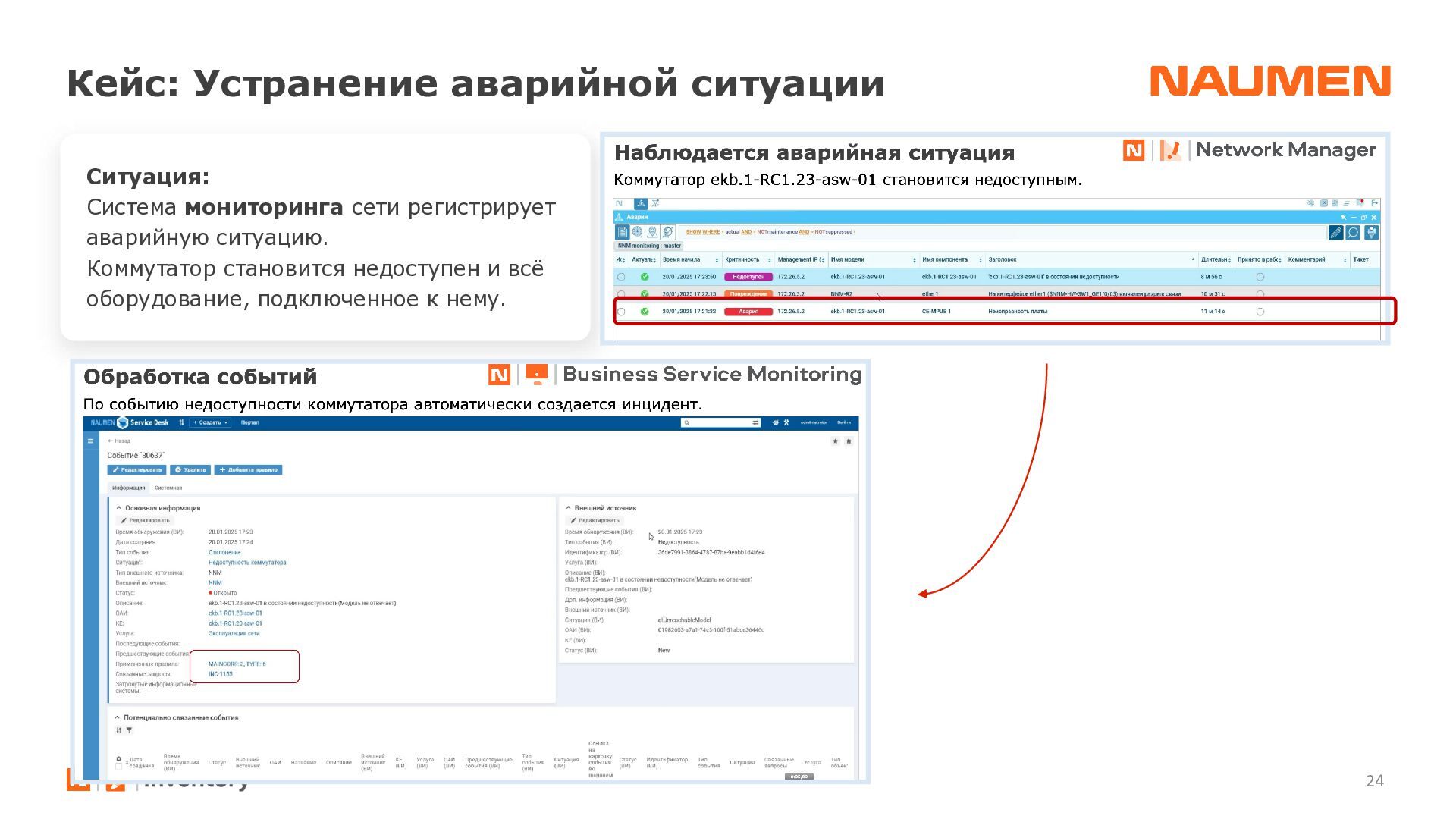Click the wrench tools icon in header
This screenshot has height=819, width=1456.
pos(786,422)
